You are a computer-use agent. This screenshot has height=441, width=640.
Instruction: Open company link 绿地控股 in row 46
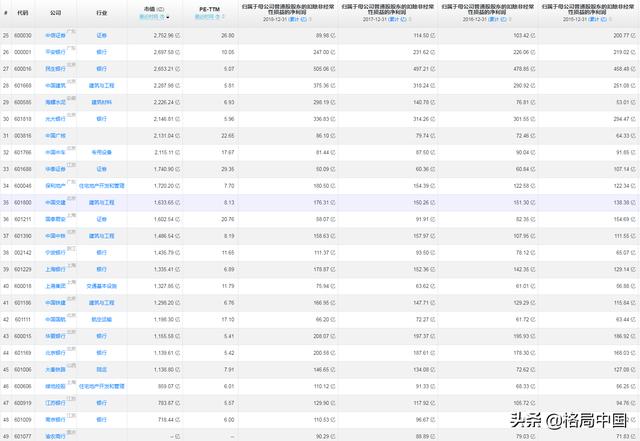click(x=55, y=387)
